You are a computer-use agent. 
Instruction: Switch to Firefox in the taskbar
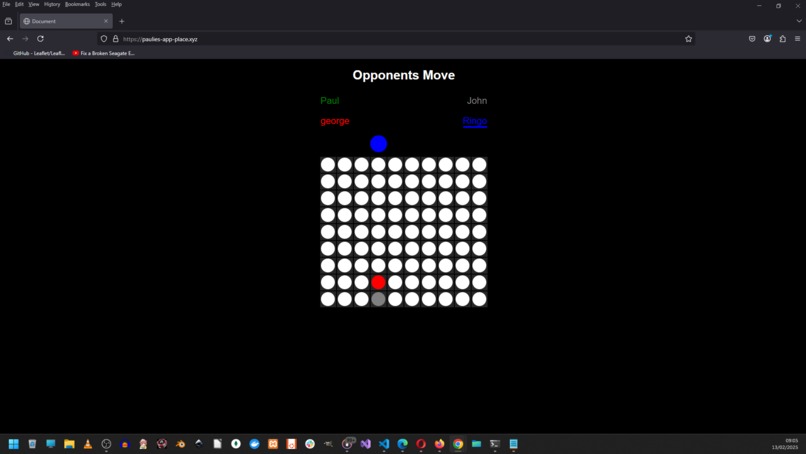click(x=439, y=444)
